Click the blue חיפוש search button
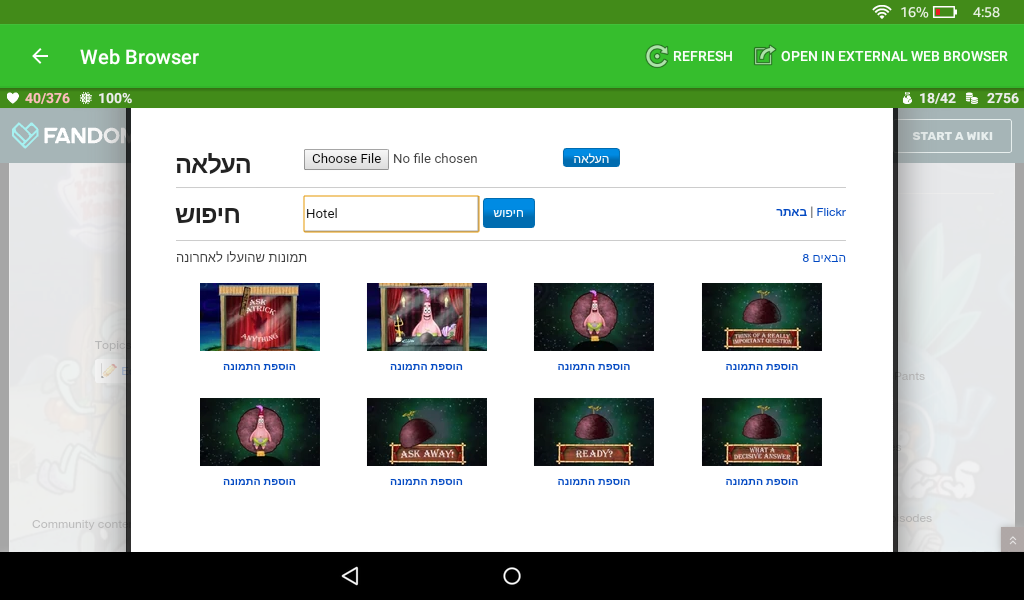 pos(509,213)
